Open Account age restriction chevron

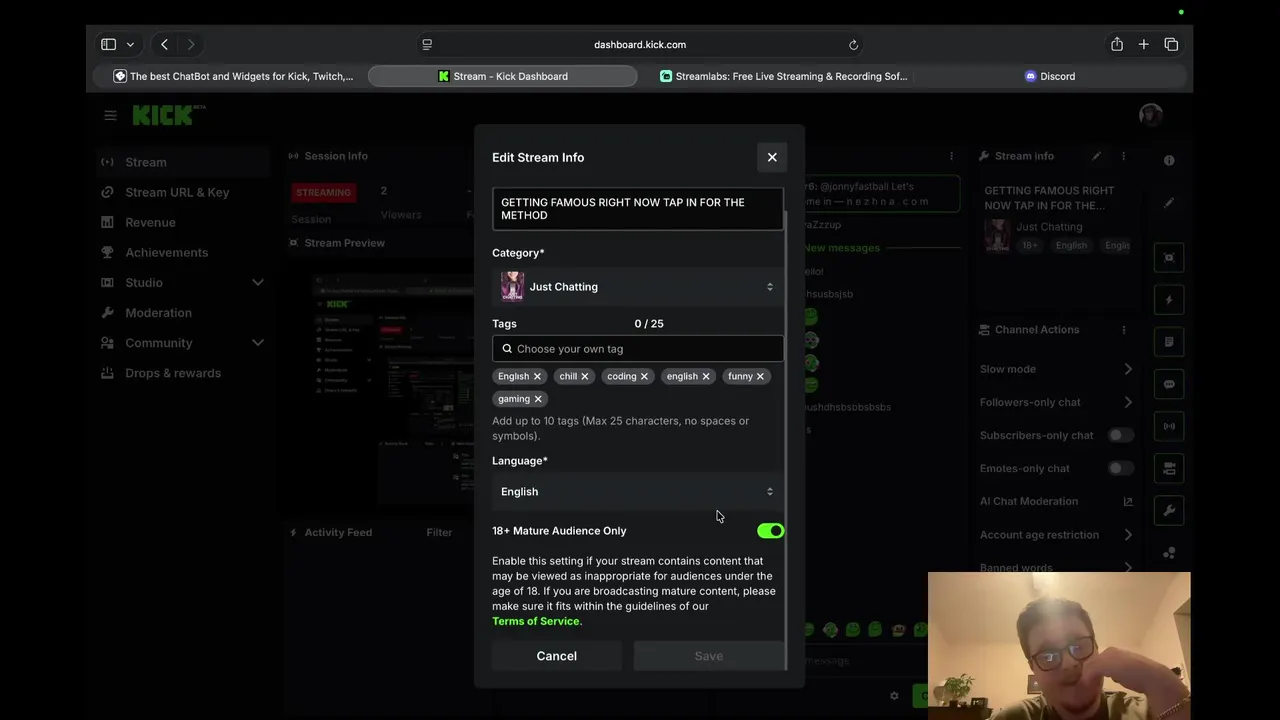(1128, 535)
